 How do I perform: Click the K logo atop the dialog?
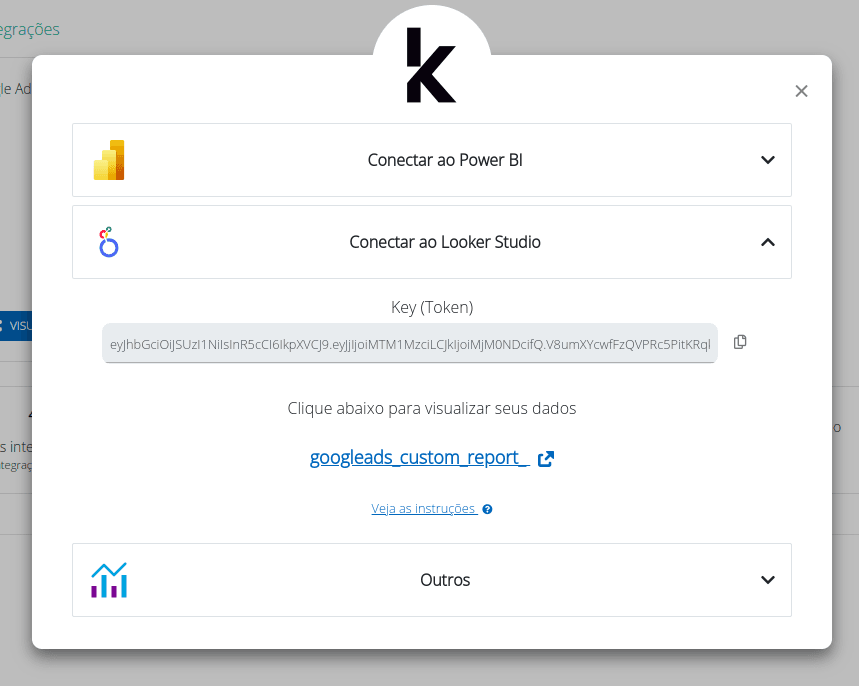coord(431,66)
